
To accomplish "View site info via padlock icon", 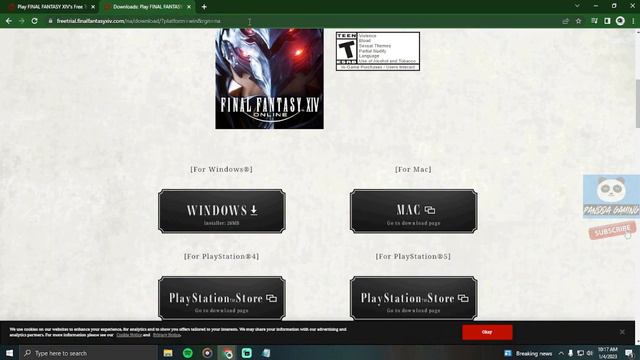I will click(x=51, y=21).
